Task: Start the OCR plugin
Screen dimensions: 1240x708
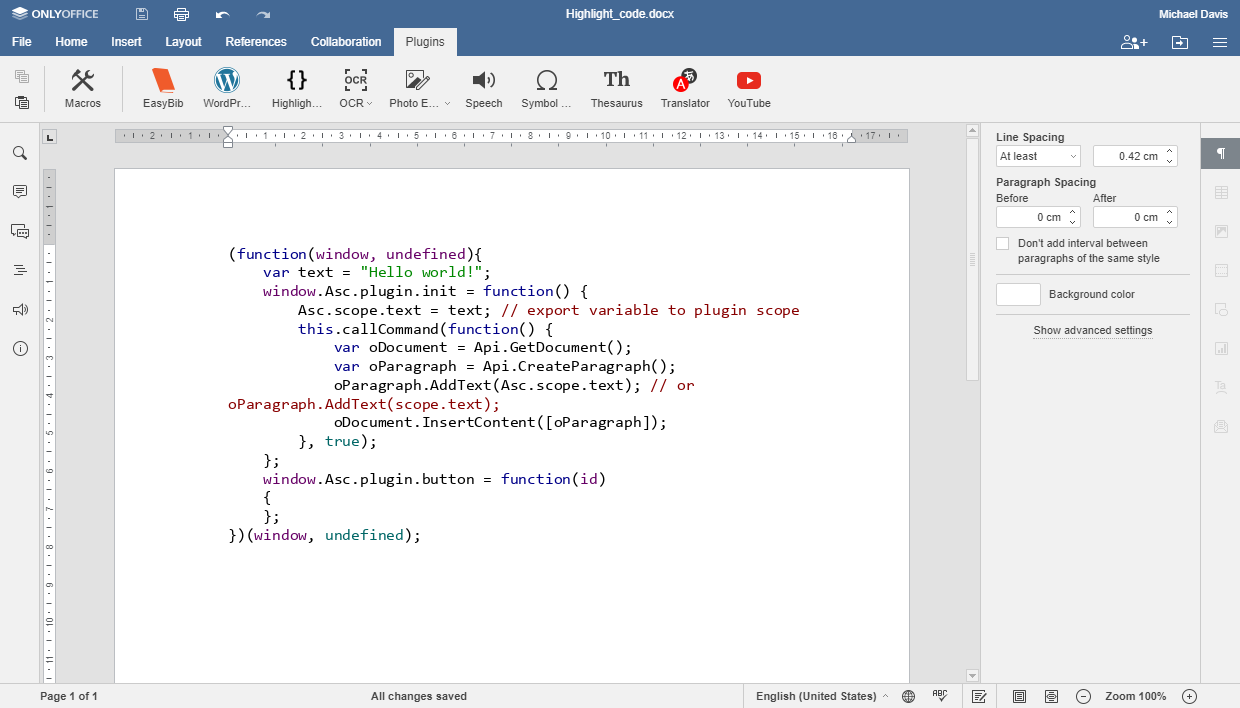Action: coord(355,89)
